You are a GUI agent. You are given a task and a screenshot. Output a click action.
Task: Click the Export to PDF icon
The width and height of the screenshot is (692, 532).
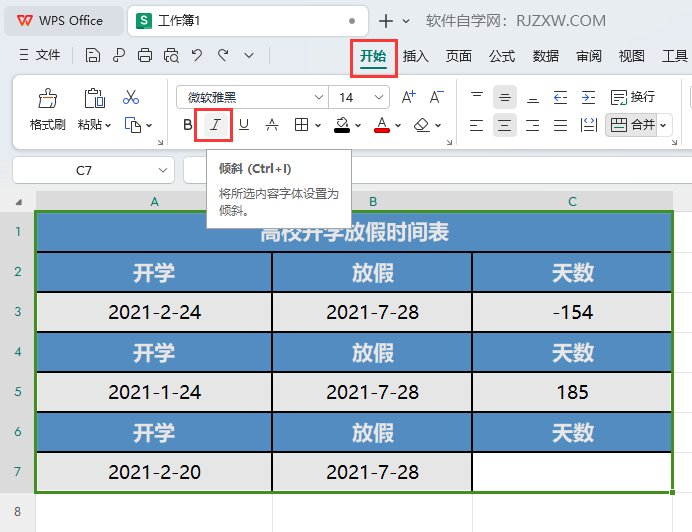119,56
